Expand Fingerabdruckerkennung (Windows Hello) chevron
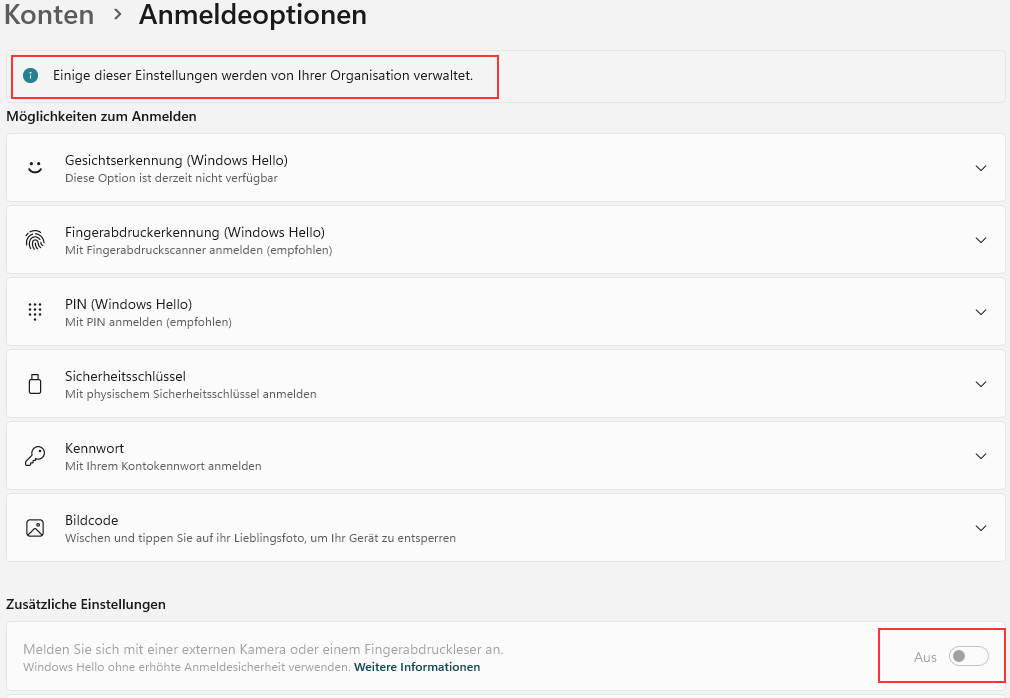Viewport: 1010px width, 698px height. click(981, 240)
